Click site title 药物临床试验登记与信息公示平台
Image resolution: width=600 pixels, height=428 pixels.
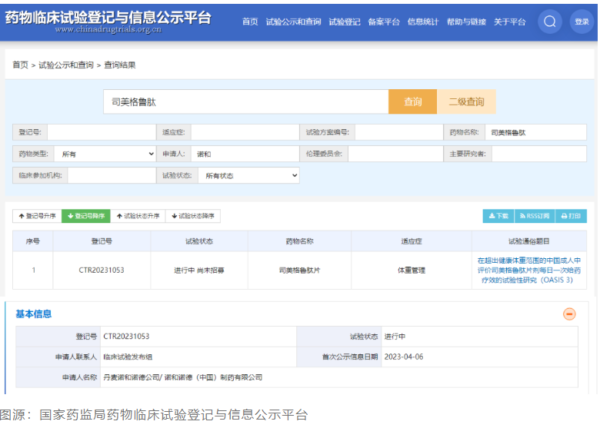pos(108,18)
